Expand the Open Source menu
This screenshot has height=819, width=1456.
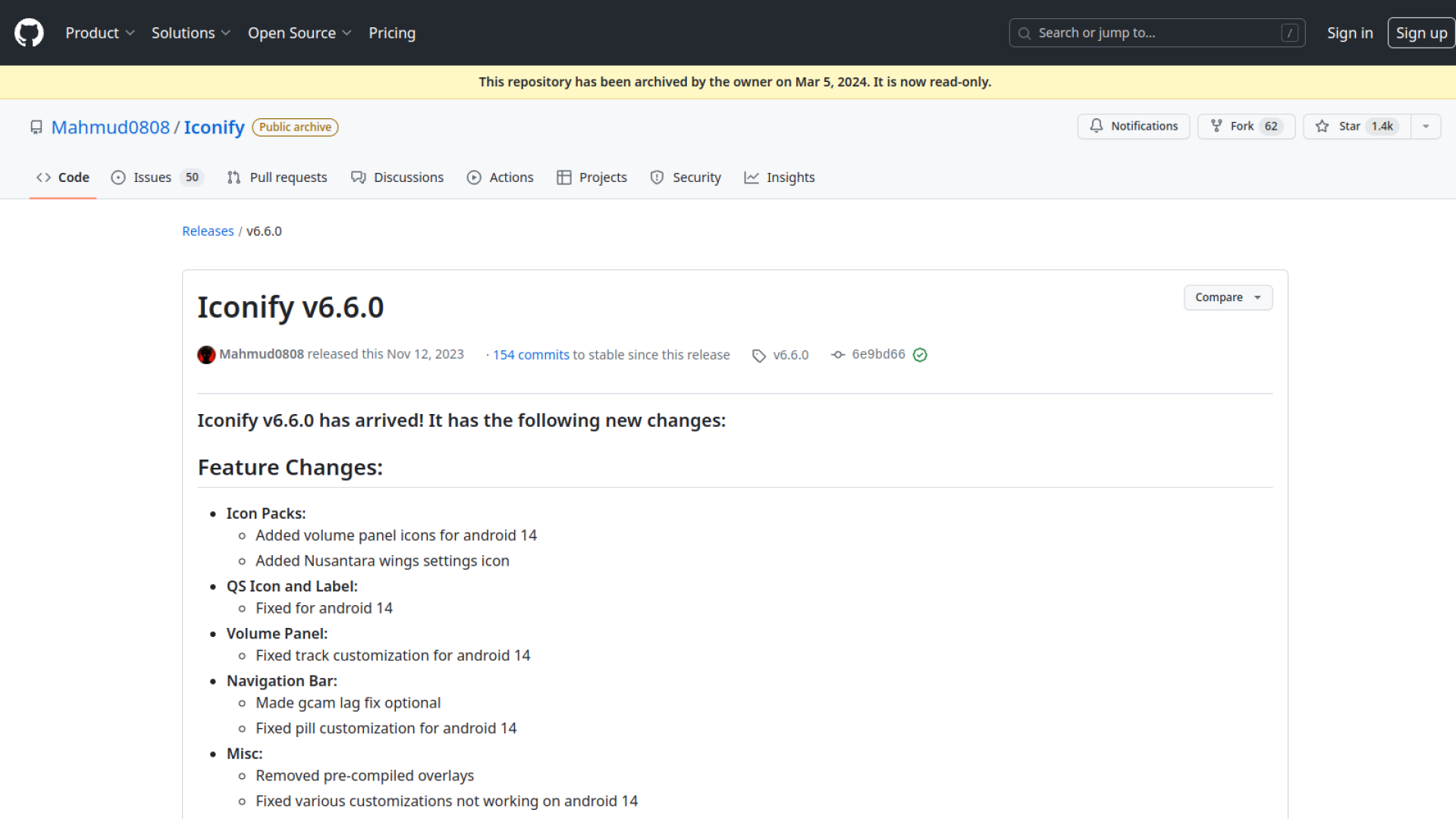pos(299,33)
